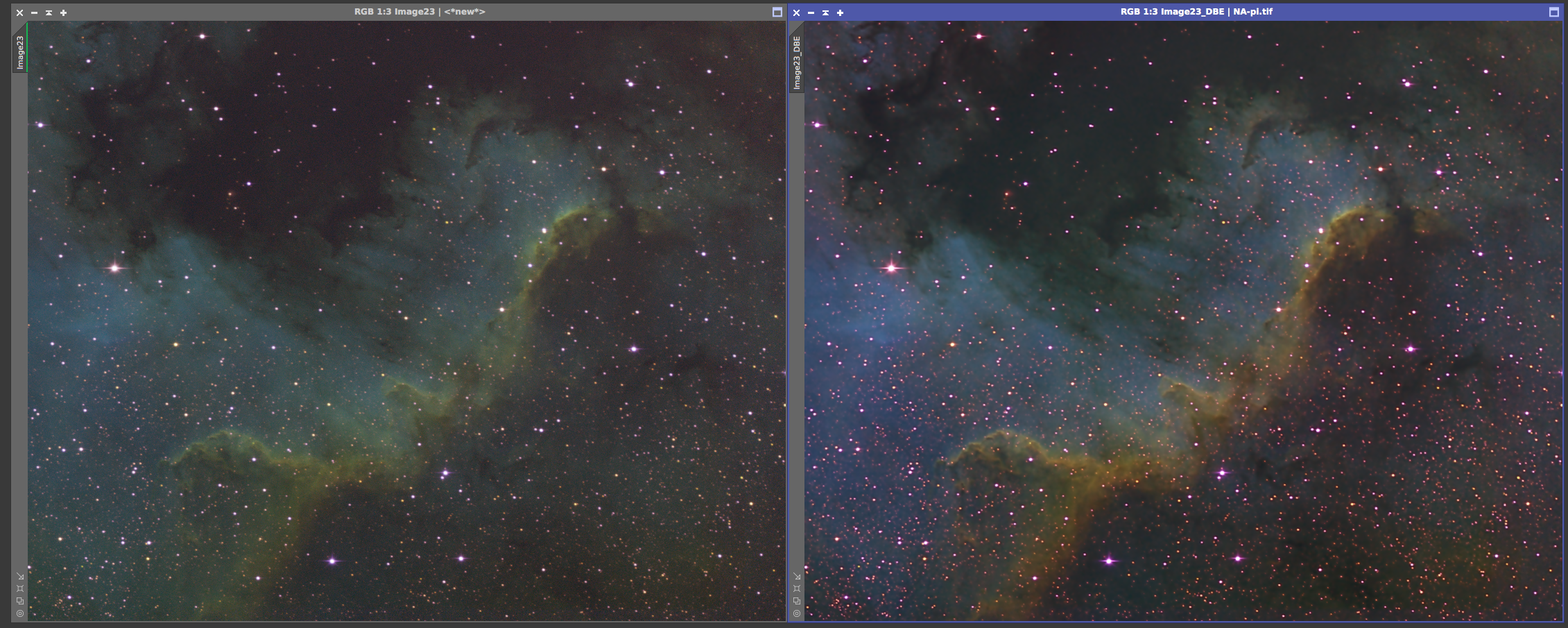Iconize the Image23_DBE window with the minus button

[x=811, y=12]
